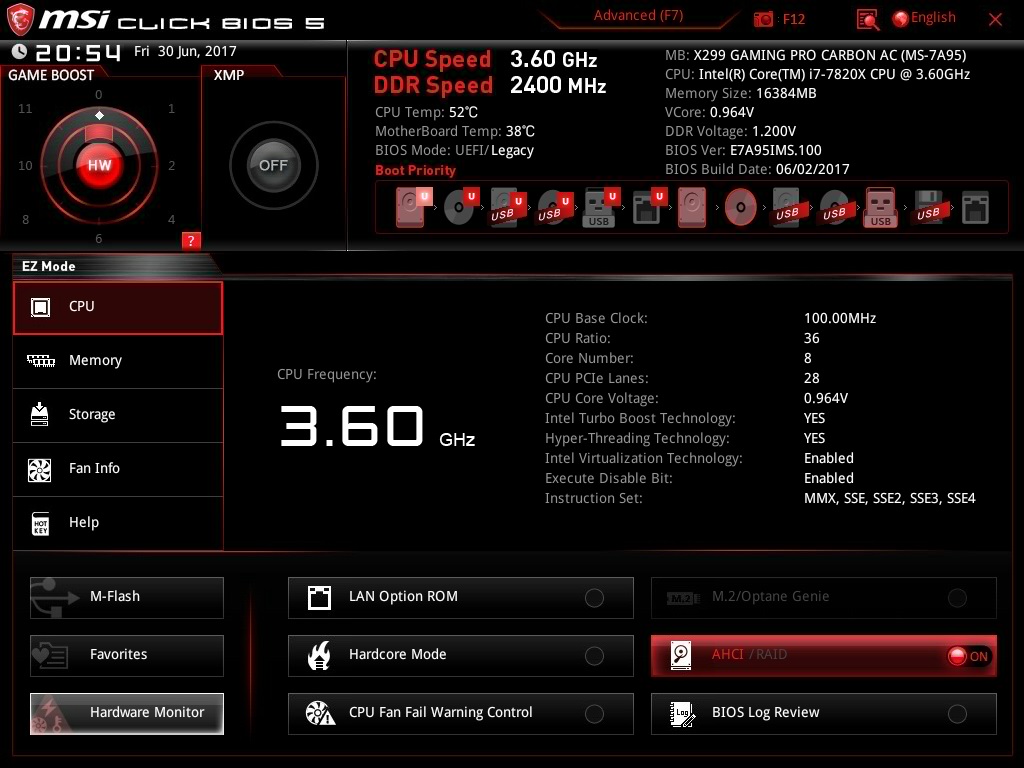This screenshot has width=1024, height=768.
Task: Click the last network boot device icon
Action: (975, 207)
